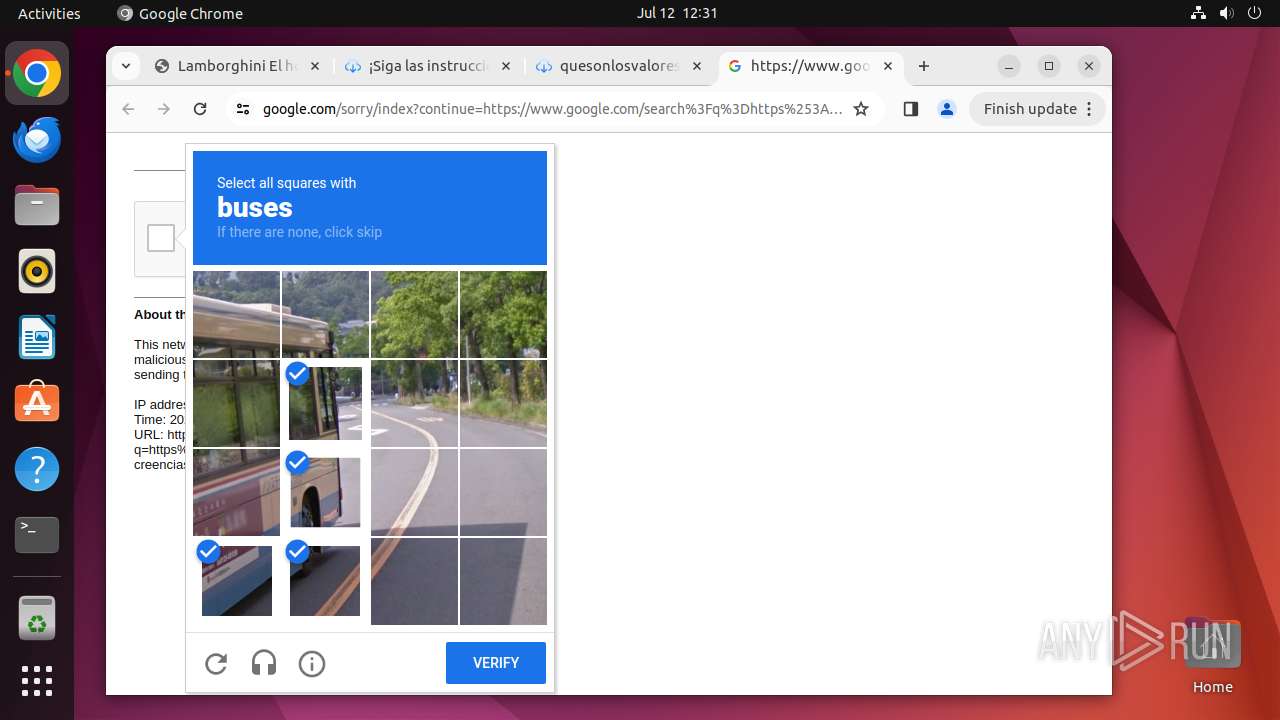Open the Files manager from the dock

click(x=37, y=206)
